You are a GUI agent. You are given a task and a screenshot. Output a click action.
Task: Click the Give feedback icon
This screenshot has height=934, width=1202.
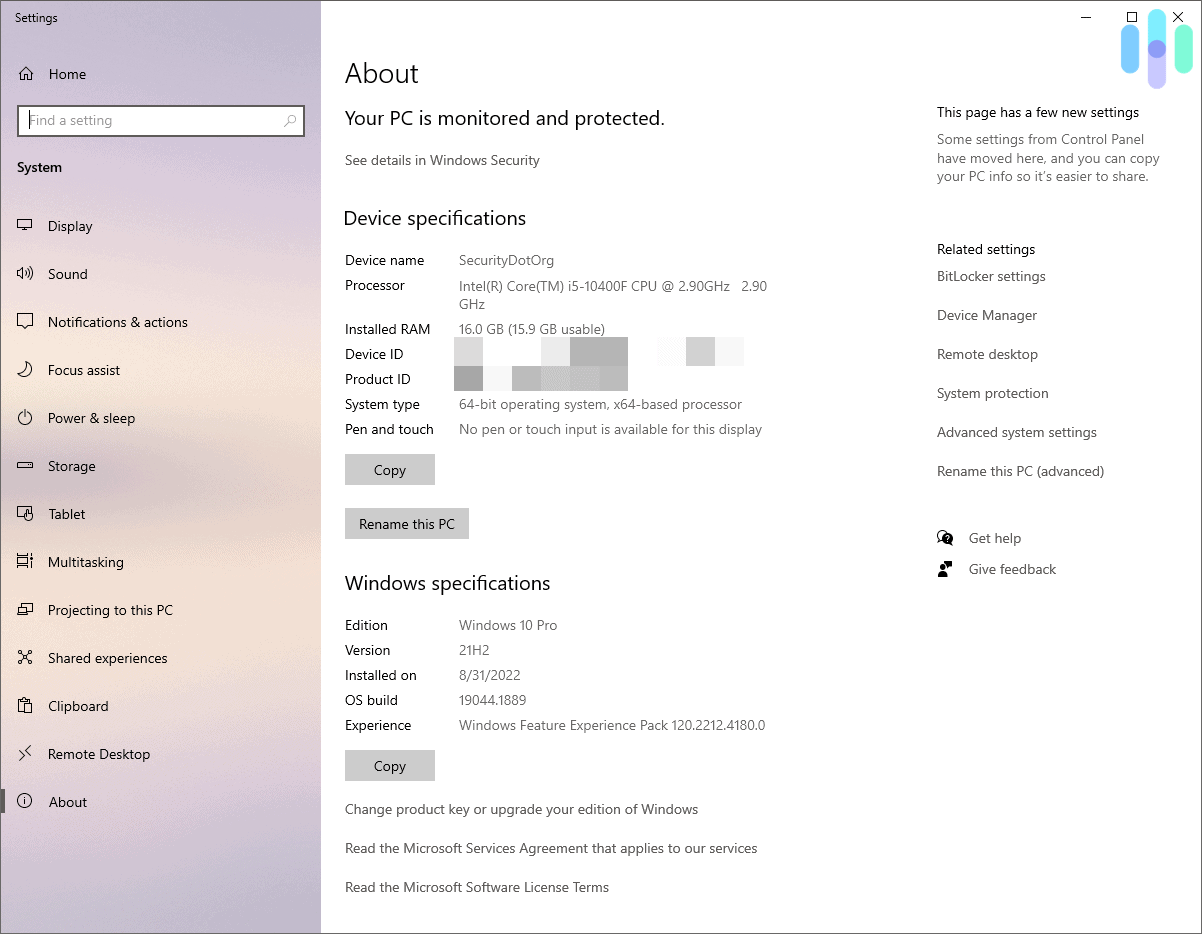(945, 568)
